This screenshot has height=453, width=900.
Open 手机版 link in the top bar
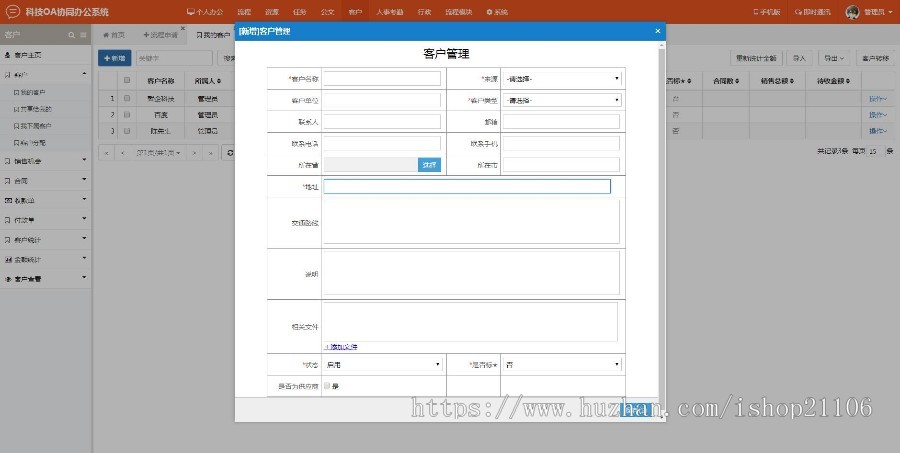(767, 11)
